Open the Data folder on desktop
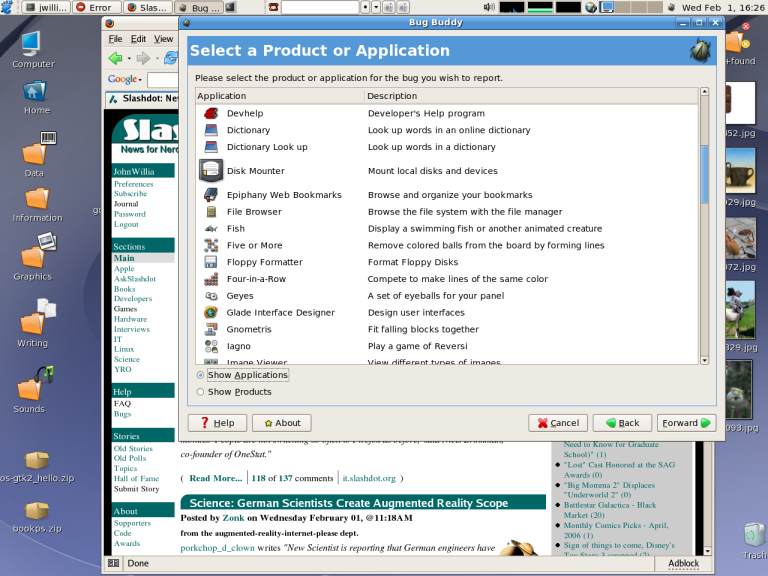768x576 pixels. pyautogui.click(x=36, y=154)
